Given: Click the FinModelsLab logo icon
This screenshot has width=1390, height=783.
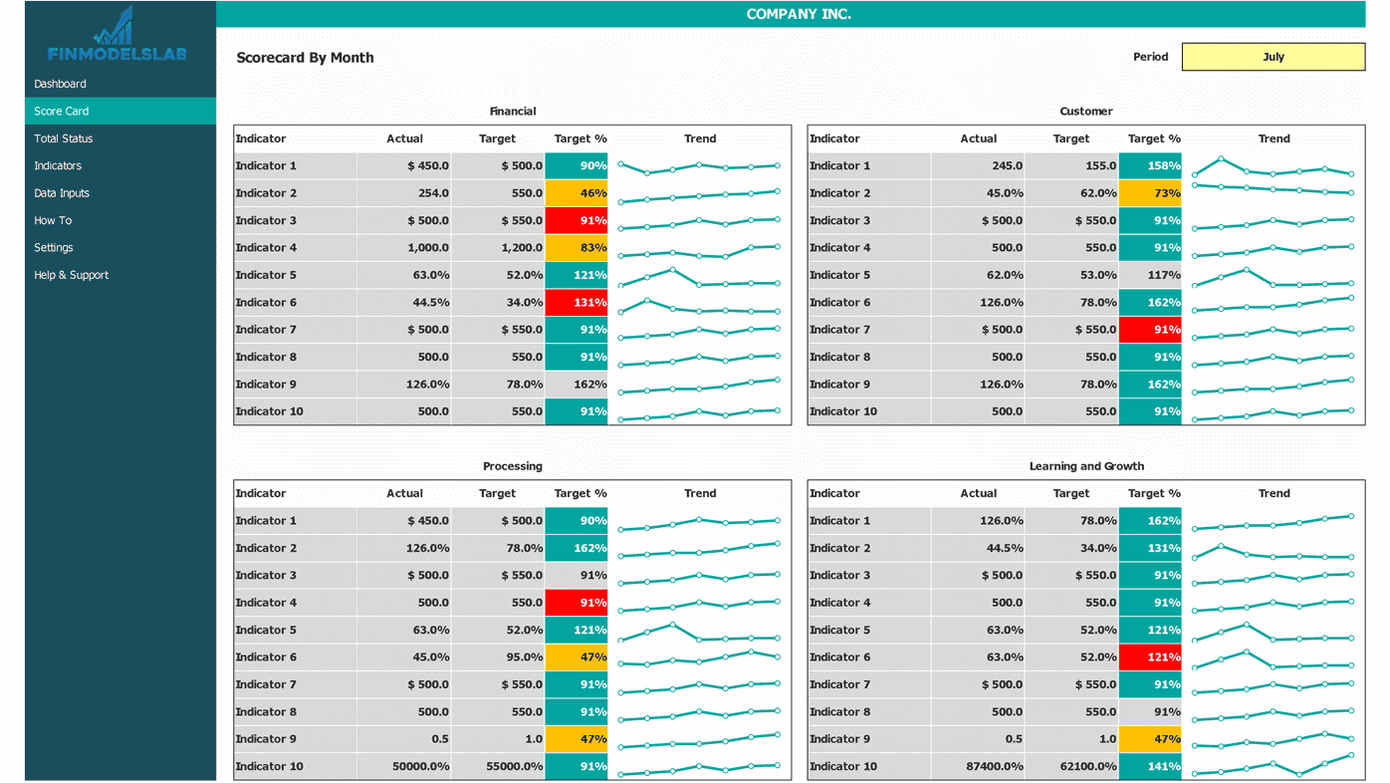Looking at the screenshot, I should 116,27.
